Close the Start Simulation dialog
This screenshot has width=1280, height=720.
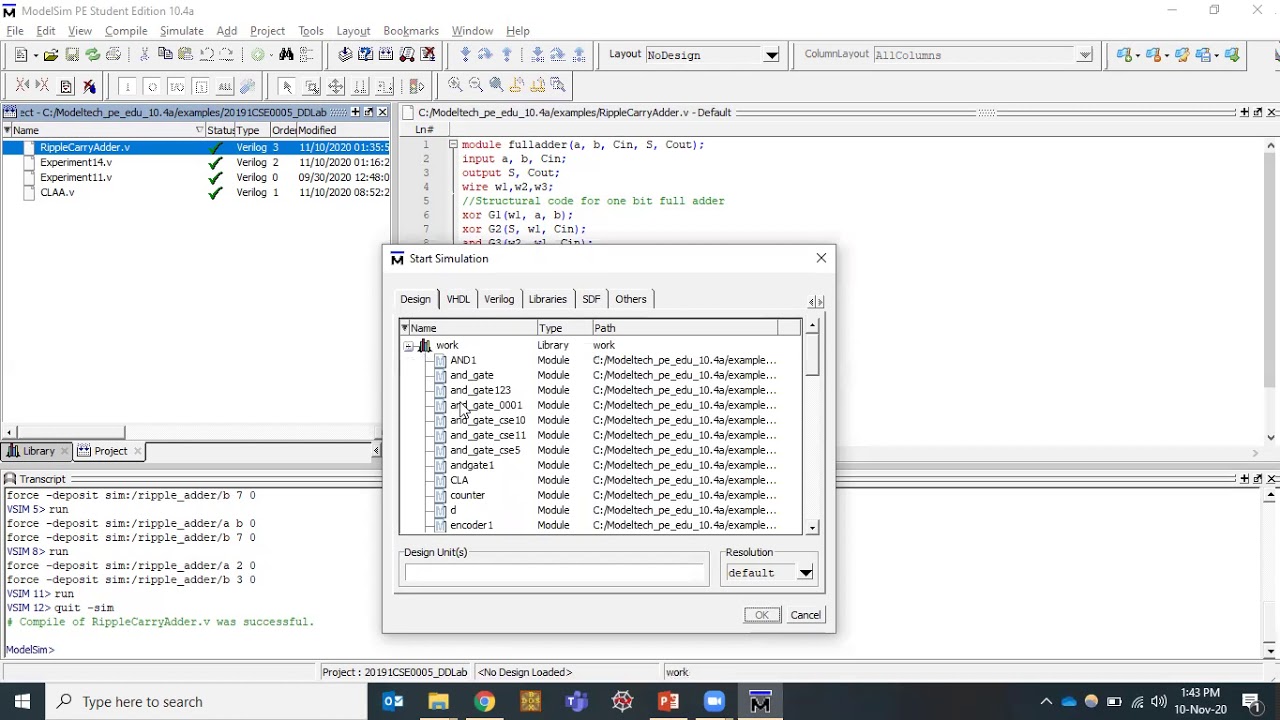[821, 258]
